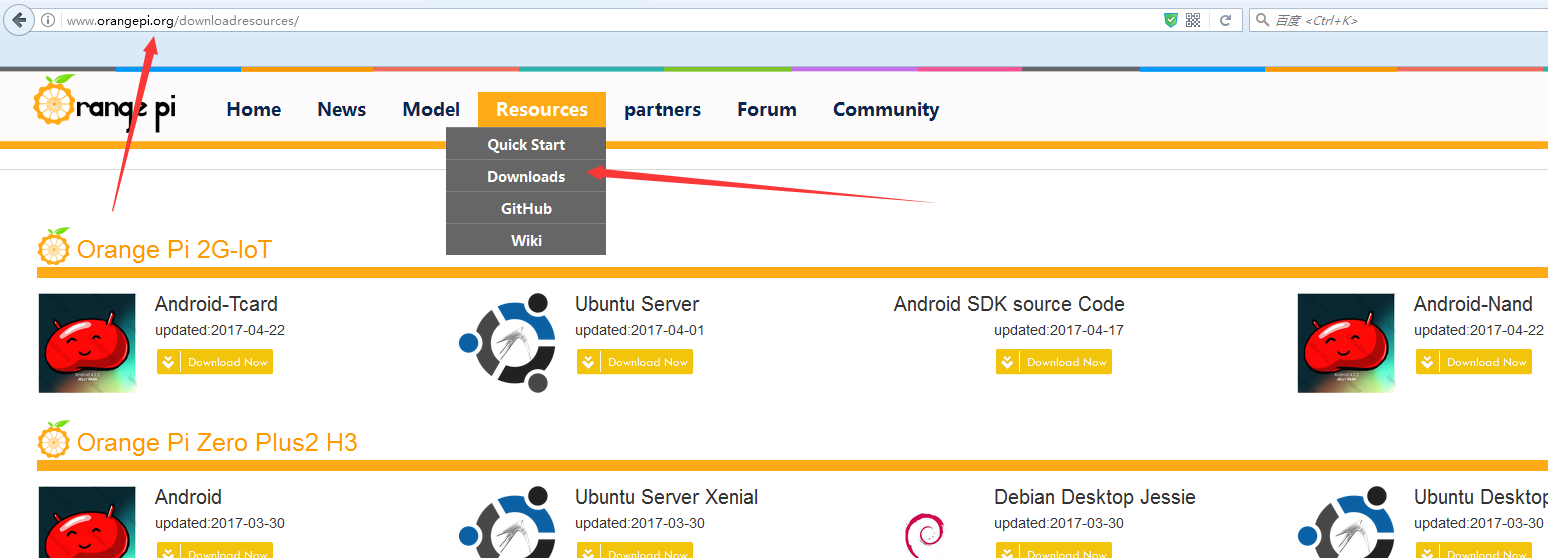Click the orange icon beside Orange Pi 2G-IoT
1548x558 pixels.
54,246
